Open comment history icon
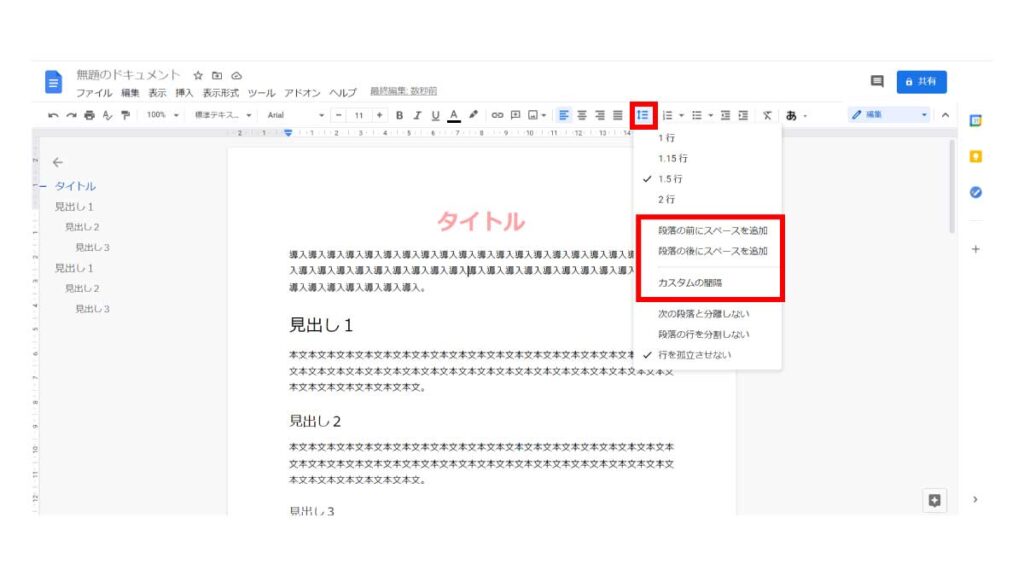The height and width of the screenshot is (576, 1024). [x=877, y=82]
